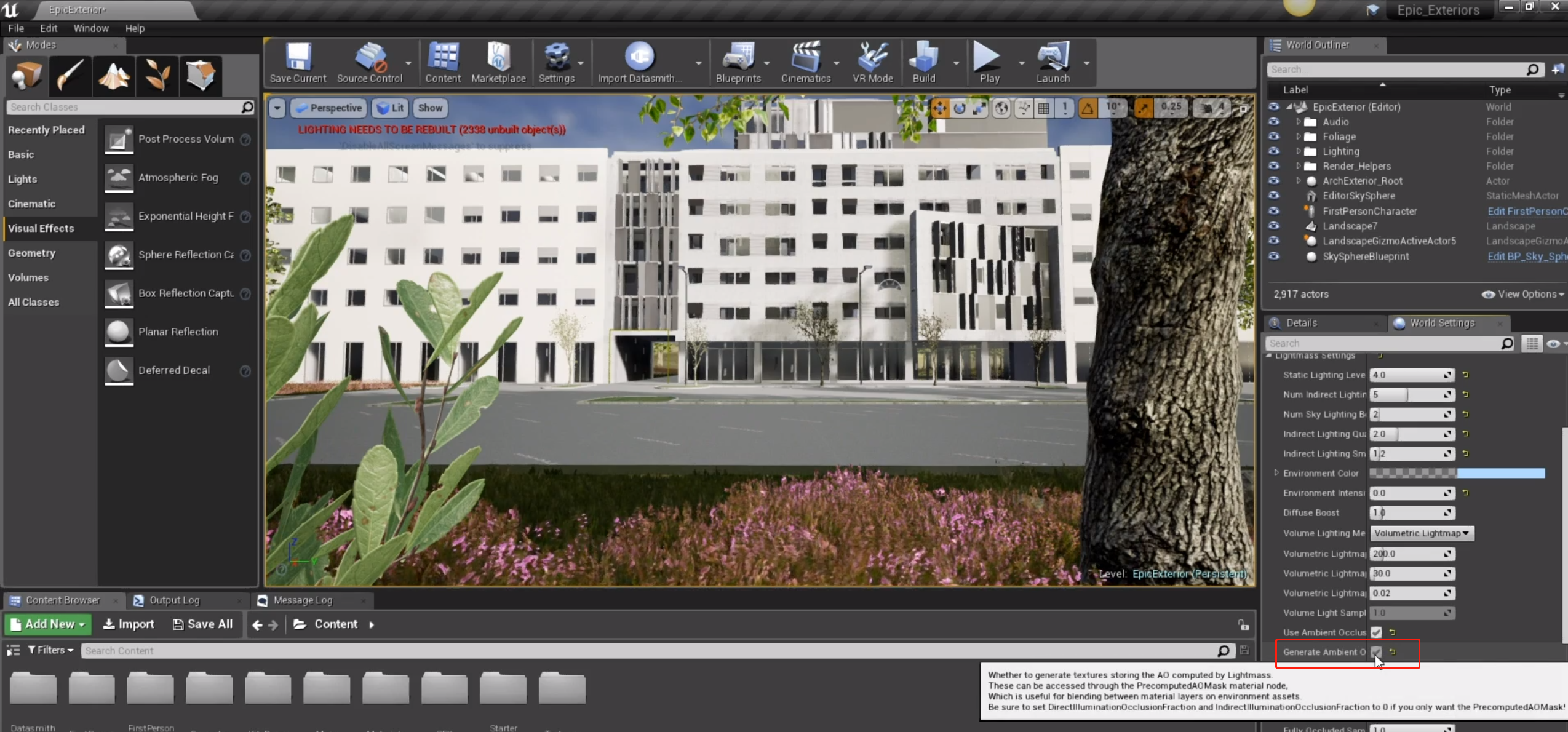The height and width of the screenshot is (732, 1568).
Task: Switch to the Output Log tab
Action: pyautogui.click(x=174, y=600)
